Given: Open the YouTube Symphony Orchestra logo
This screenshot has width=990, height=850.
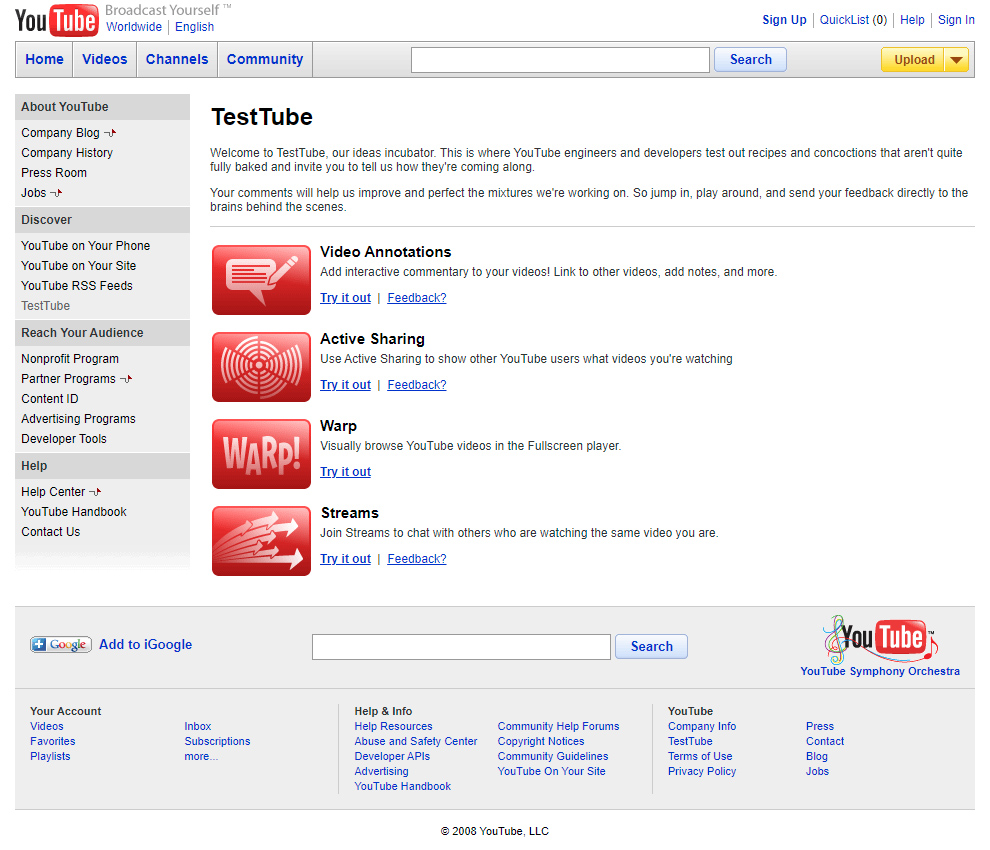Looking at the screenshot, I should [x=880, y=639].
